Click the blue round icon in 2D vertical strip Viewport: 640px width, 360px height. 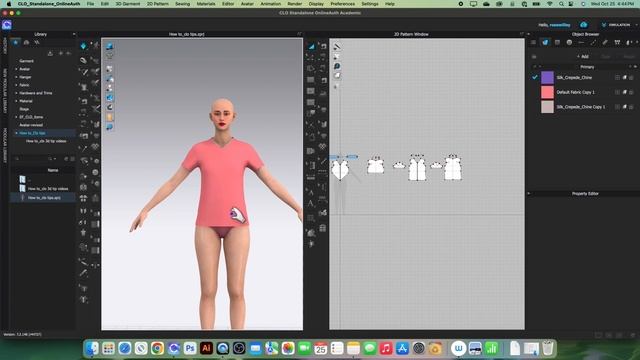click(x=337, y=66)
